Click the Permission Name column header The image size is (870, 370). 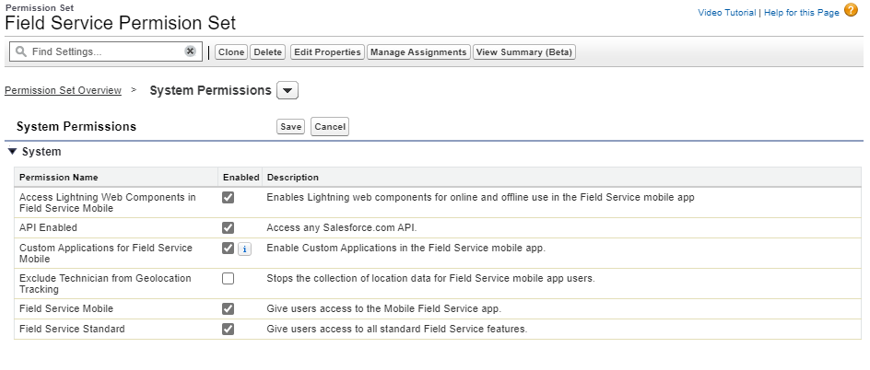(x=58, y=178)
